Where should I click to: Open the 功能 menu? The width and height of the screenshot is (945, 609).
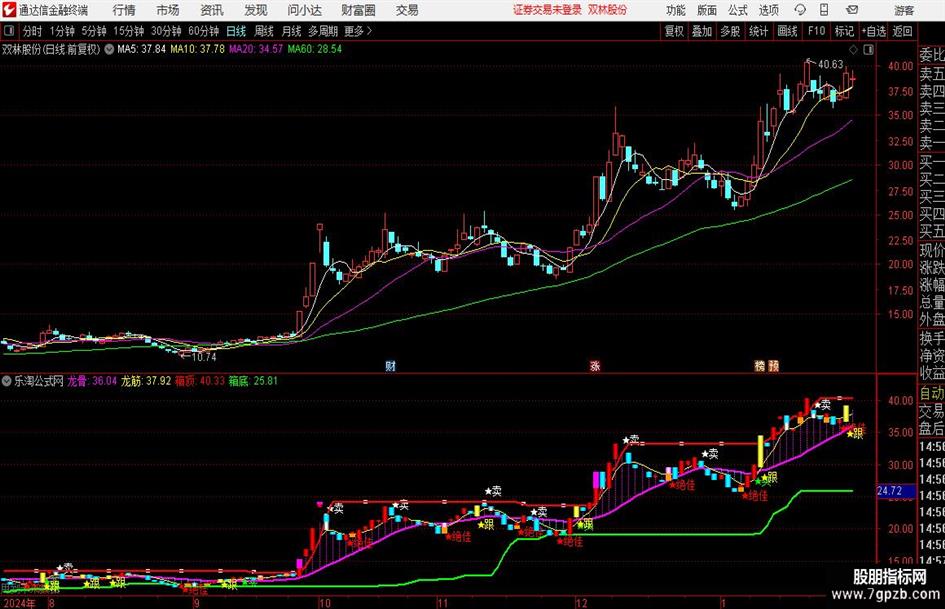coord(676,10)
